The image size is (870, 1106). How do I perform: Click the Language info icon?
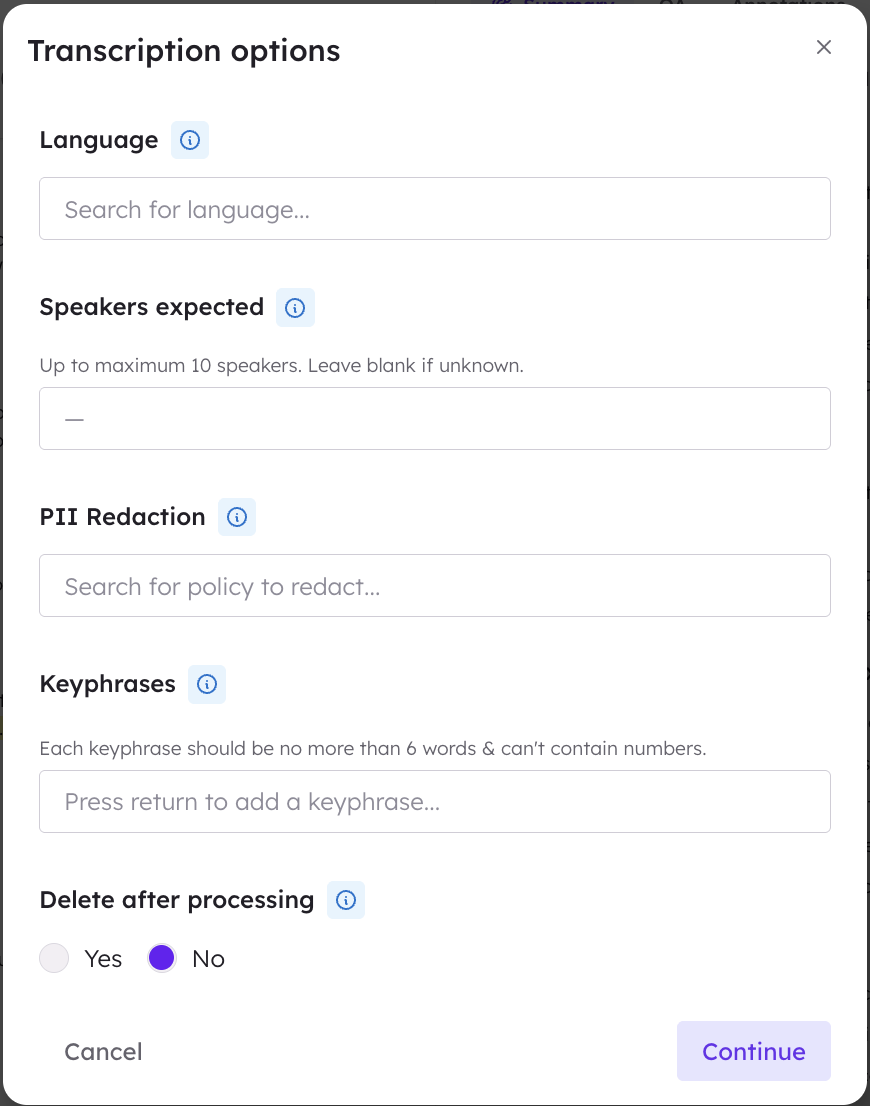[x=190, y=140]
